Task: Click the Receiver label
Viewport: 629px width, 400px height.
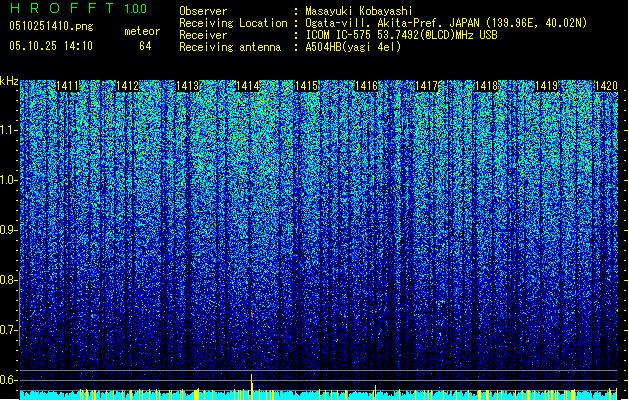Action: click(x=203, y=35)
